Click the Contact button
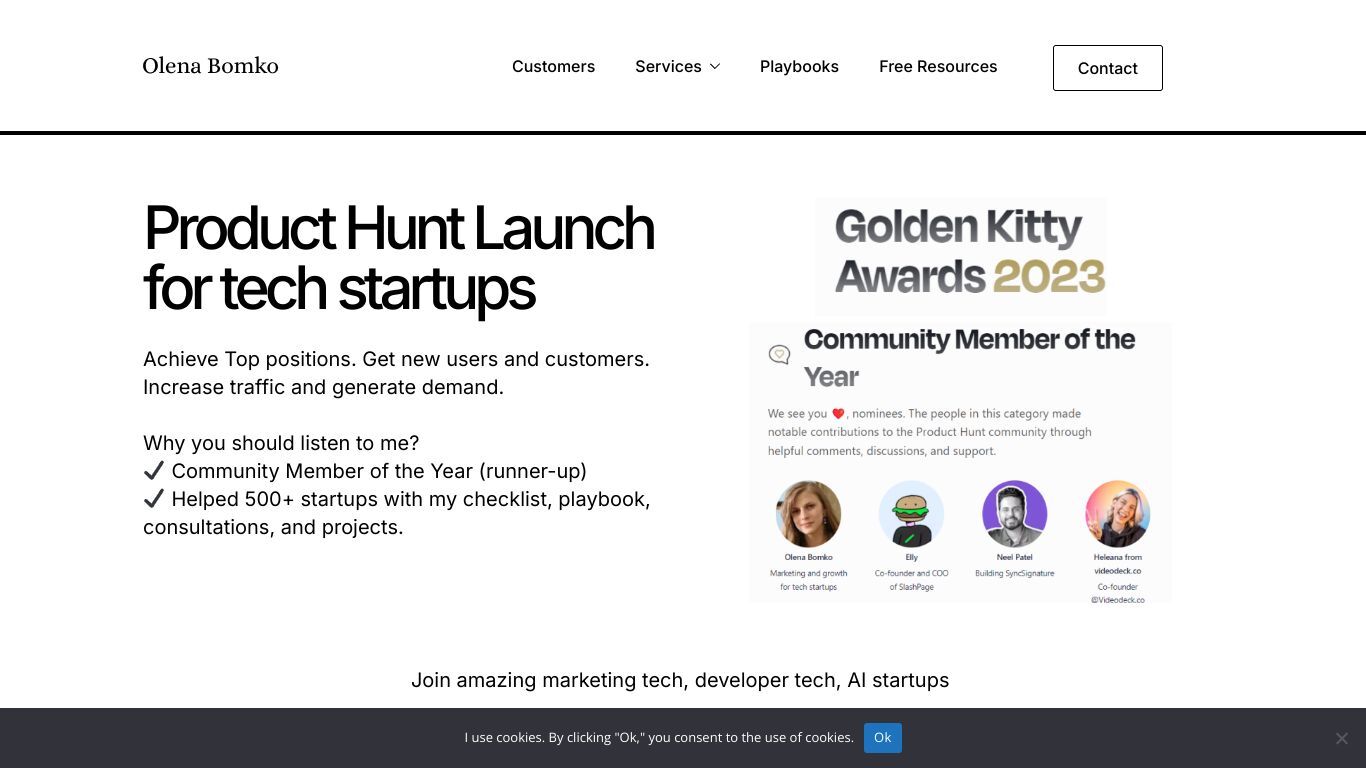The image size is (1366, 768). pos(1107,68)
